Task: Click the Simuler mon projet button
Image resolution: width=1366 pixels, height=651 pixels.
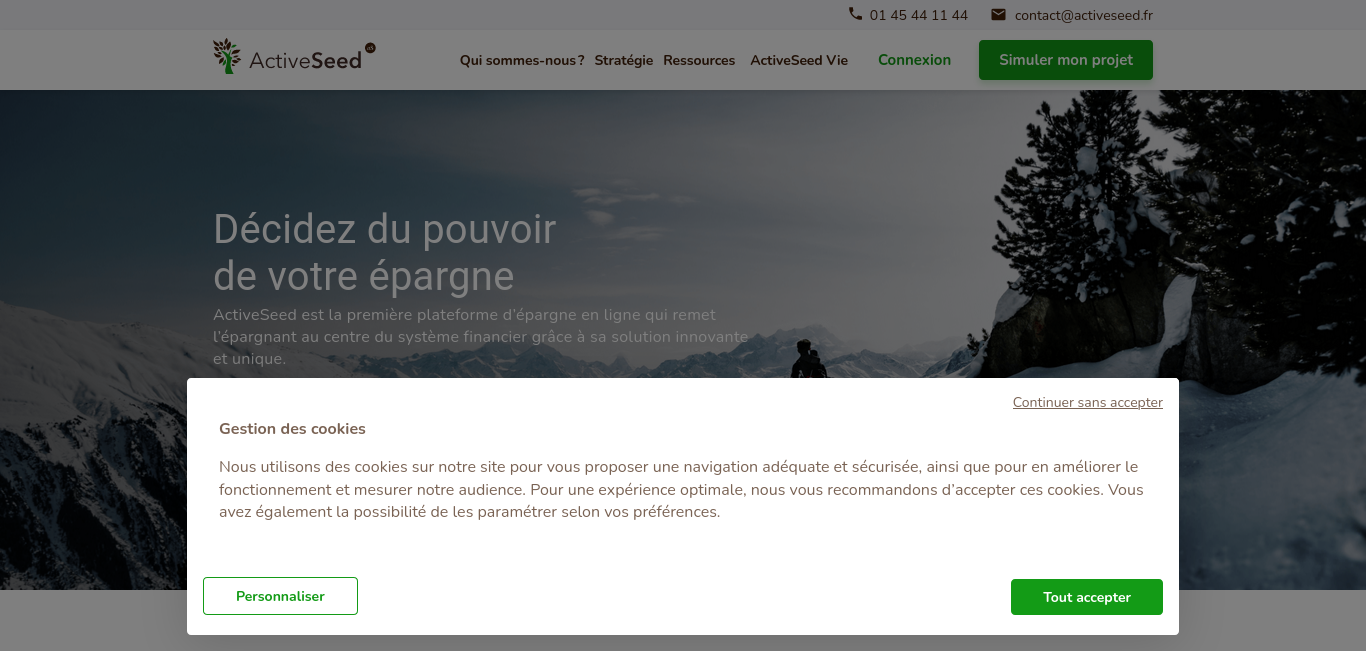Action: point(1066,60)
